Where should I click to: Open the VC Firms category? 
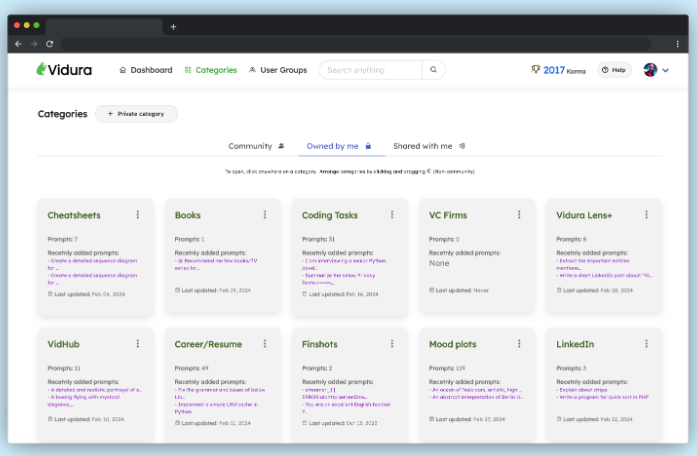[x=477, y=255]
